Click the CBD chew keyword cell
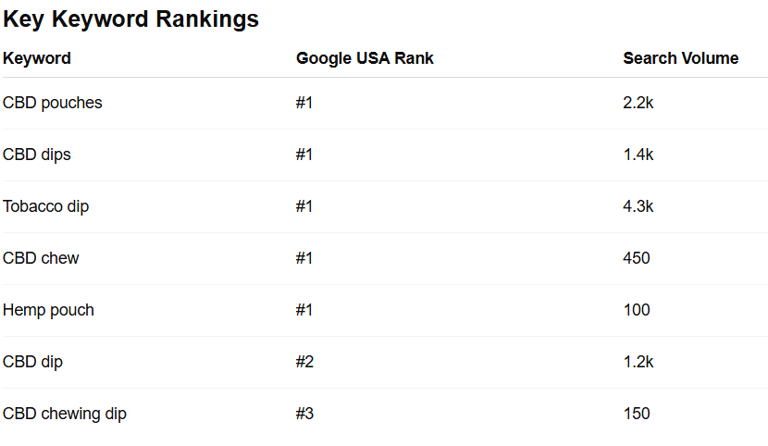The width and height of the screenshot is (768, 446). click(x=41, y=259)
